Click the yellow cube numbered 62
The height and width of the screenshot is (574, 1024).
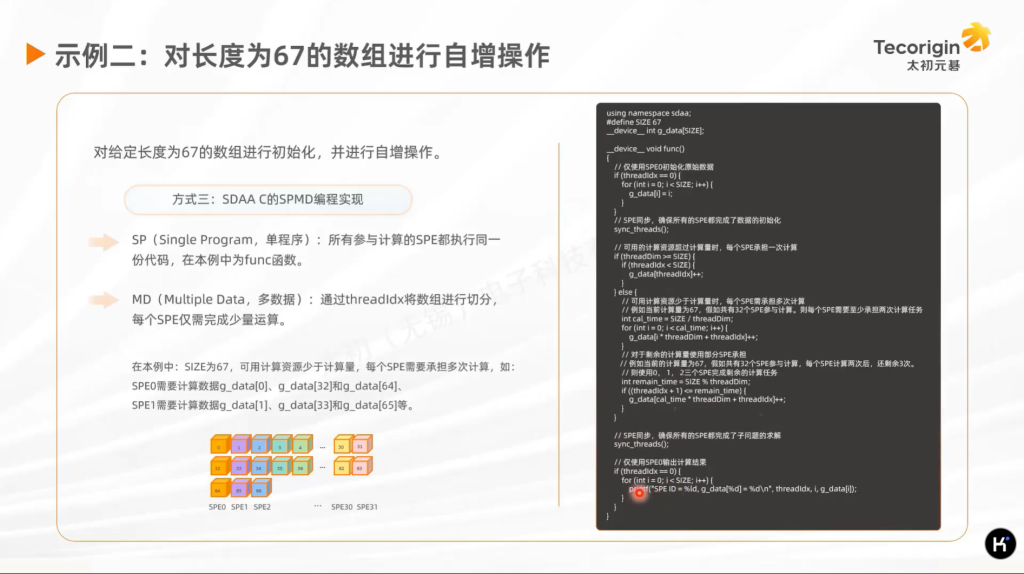tap(342, 467)
